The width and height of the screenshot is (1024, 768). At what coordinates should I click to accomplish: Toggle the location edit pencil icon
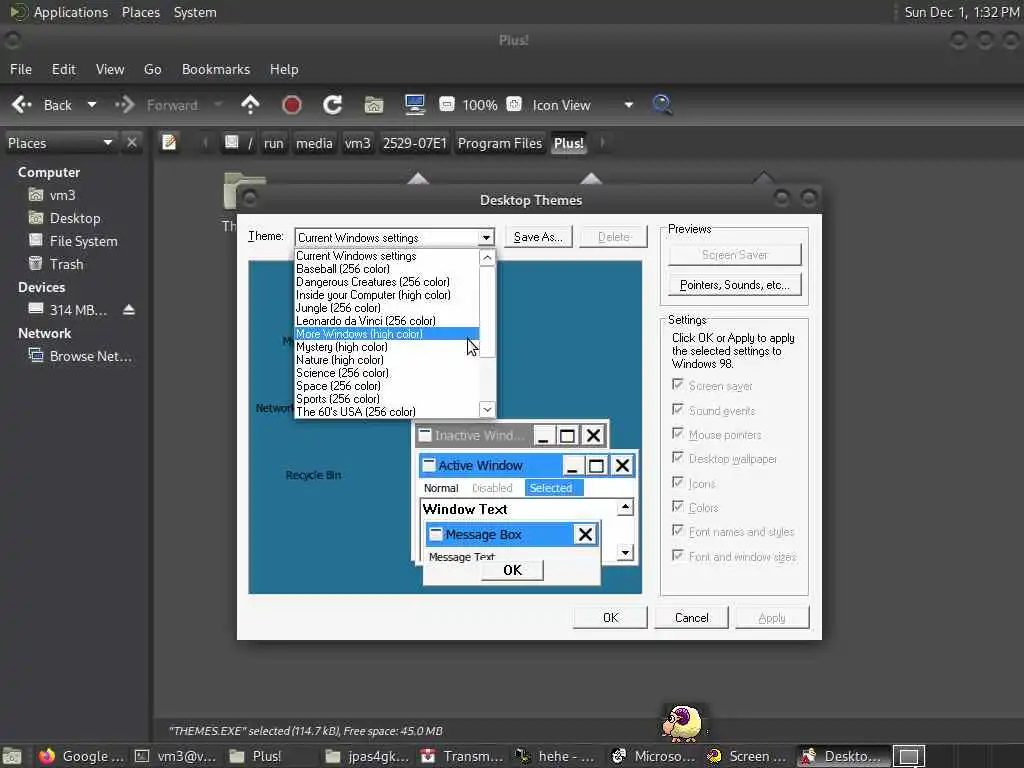pos(169,142)
